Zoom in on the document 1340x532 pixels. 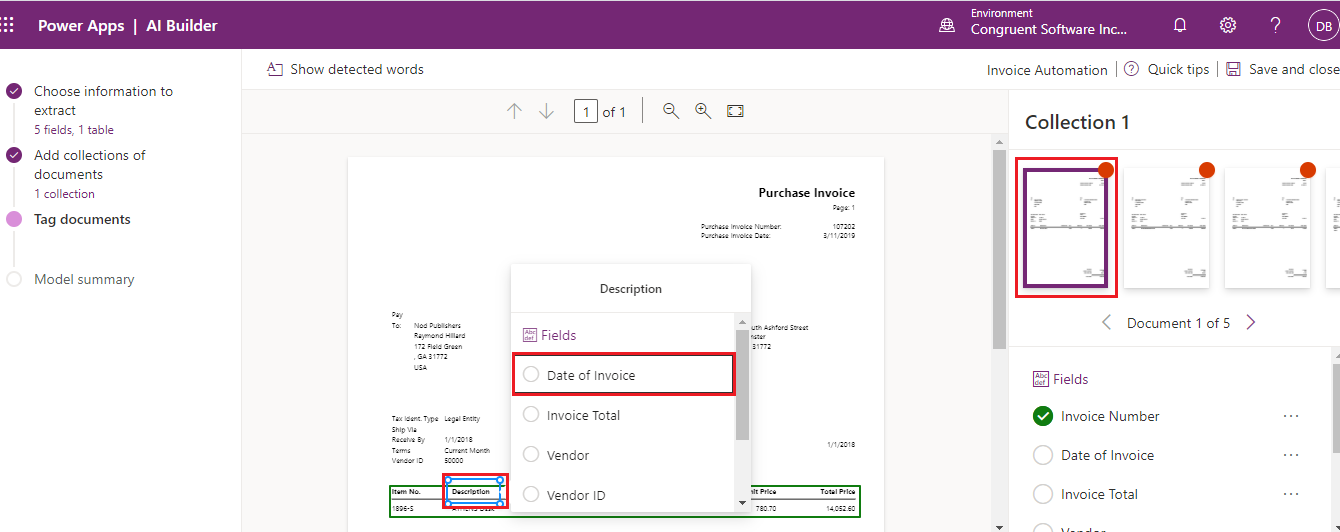(x=703, y=111)
